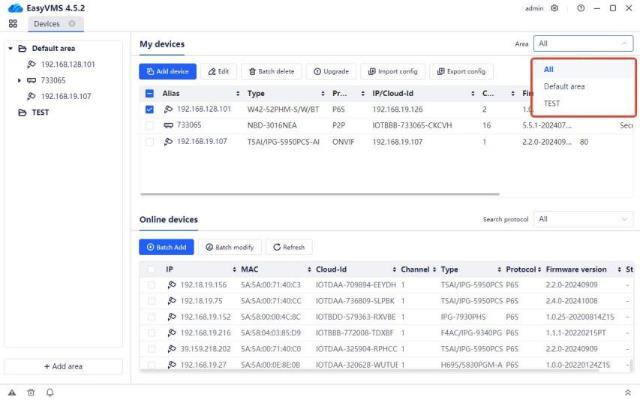Click camera icon for device 192.18.19.156
Image resolution: width=640 pixels, height=400 pixels.
[171, 285]
